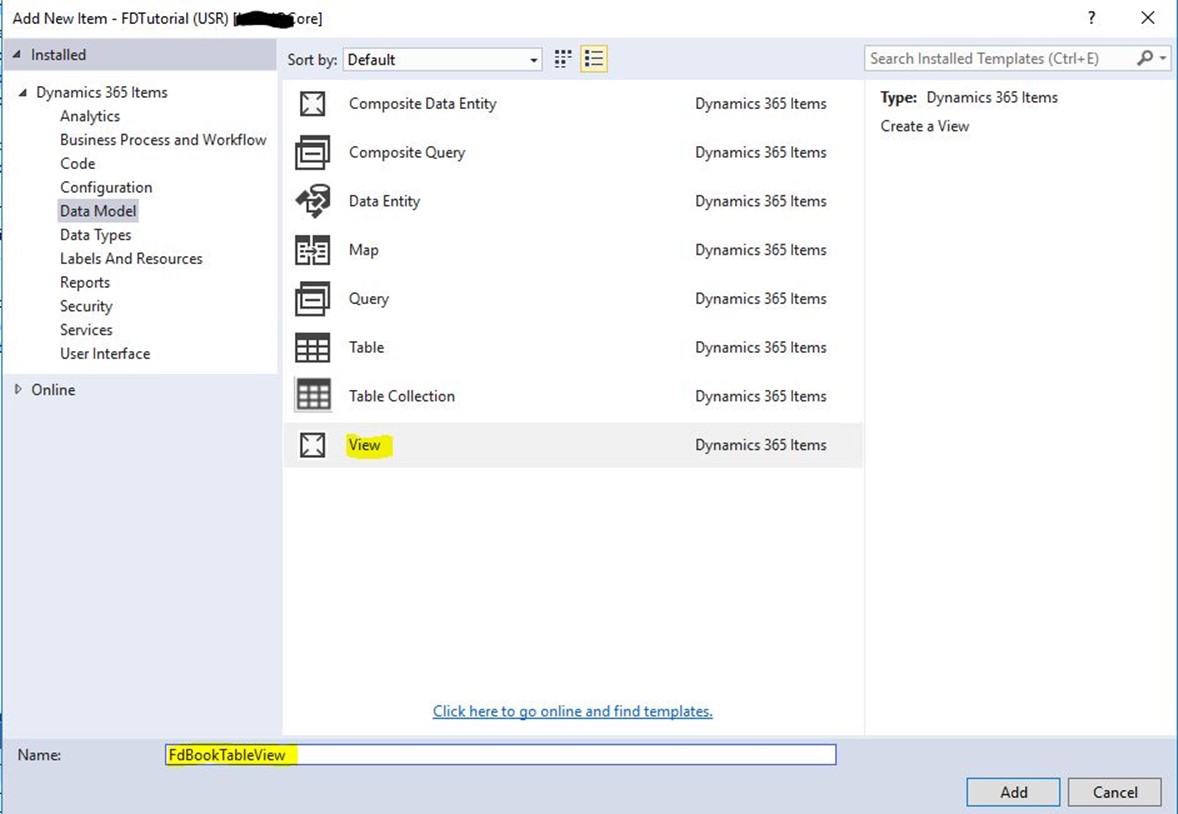1178x814 pixels.
Task: Click Dynamics 365 Items text in Table row
Action: [x=760, y=347]
